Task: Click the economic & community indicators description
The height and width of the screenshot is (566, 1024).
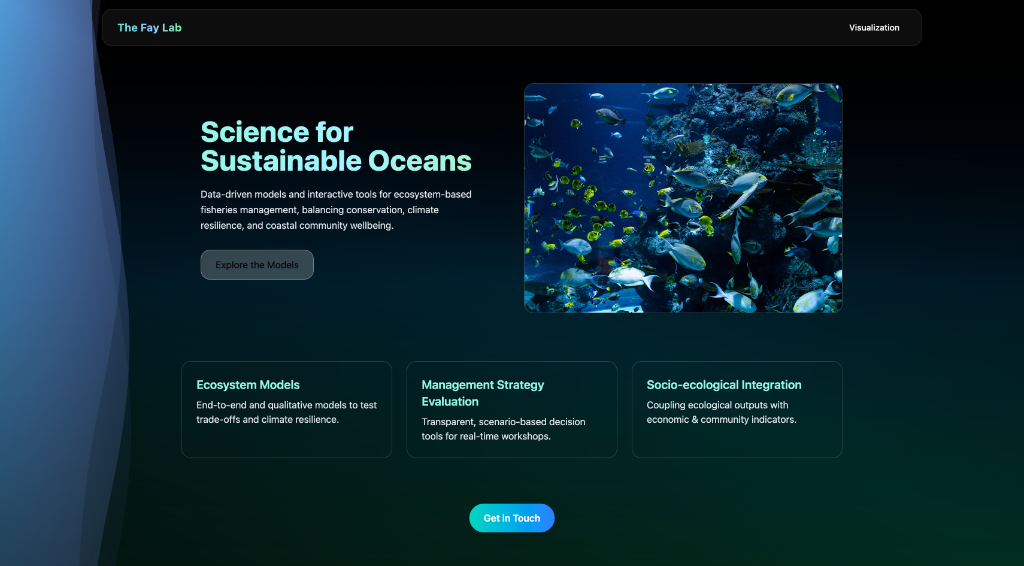Action: tap(721, 412)
